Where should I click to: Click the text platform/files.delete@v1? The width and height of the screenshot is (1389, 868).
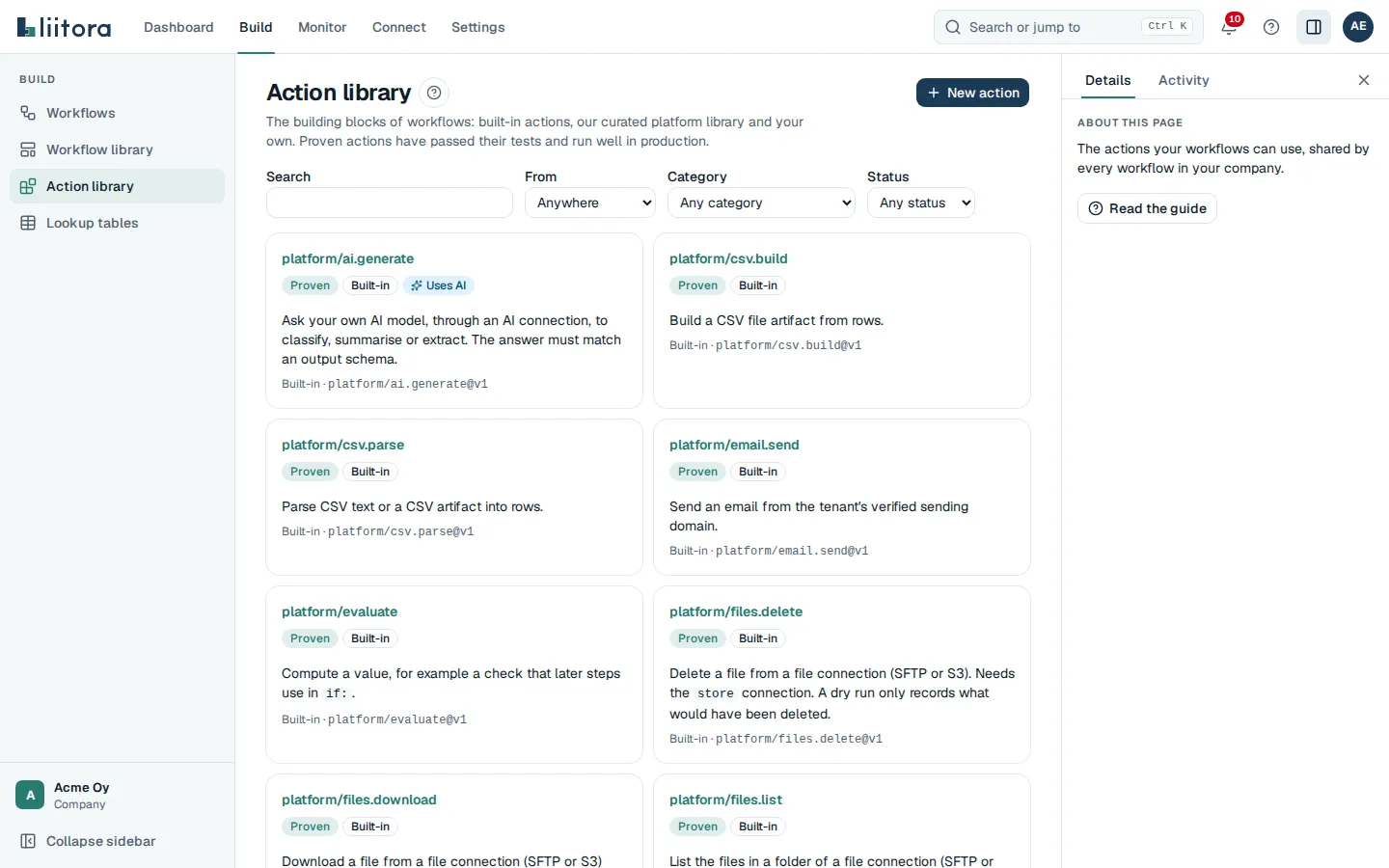click(x=799, y=739)
